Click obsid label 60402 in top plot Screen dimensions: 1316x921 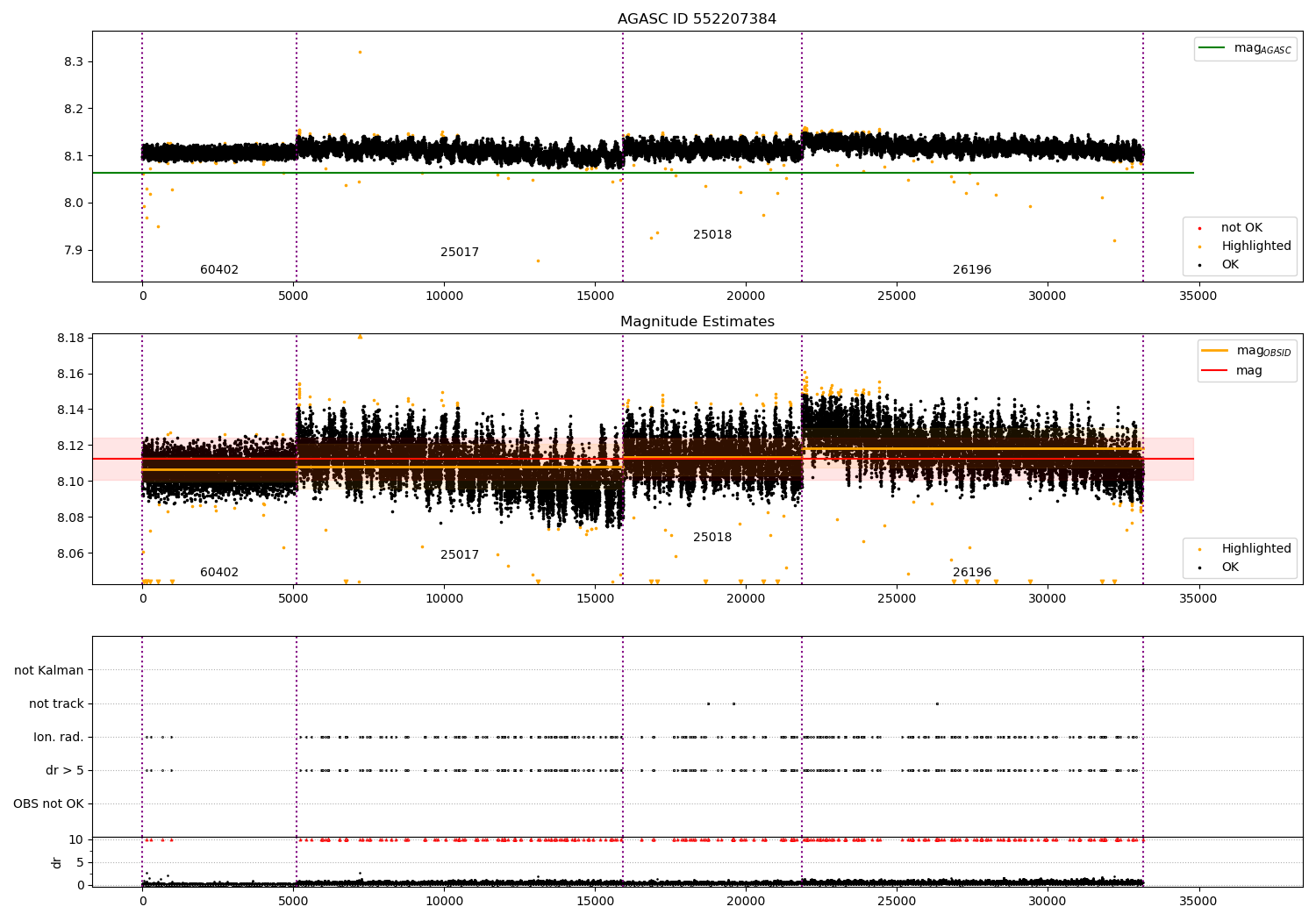coord(219,270)
